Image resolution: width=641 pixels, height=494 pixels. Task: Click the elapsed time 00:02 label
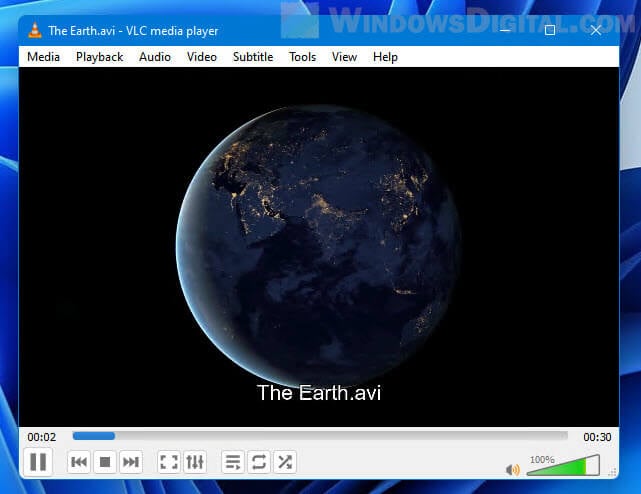pos(42,437)
